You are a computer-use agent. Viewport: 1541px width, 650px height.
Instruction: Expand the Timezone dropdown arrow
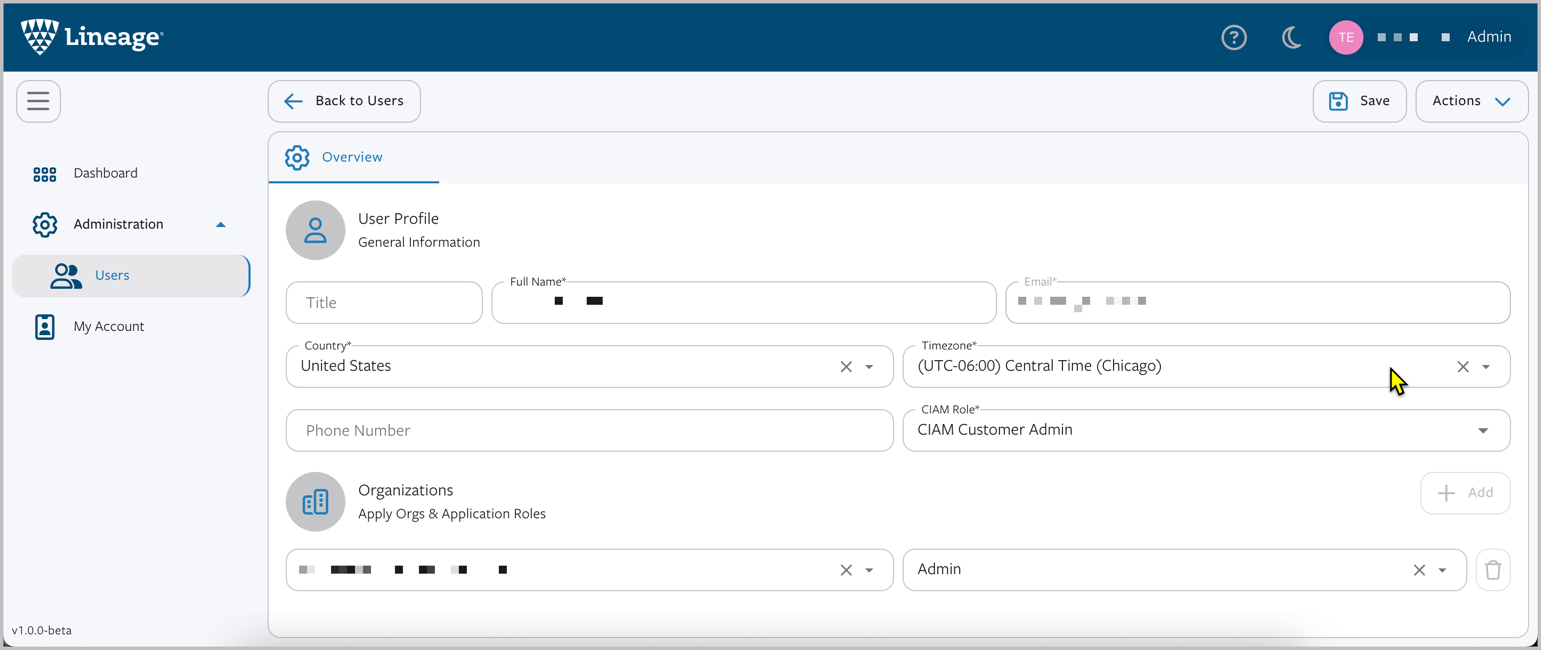pos(1486,367)
